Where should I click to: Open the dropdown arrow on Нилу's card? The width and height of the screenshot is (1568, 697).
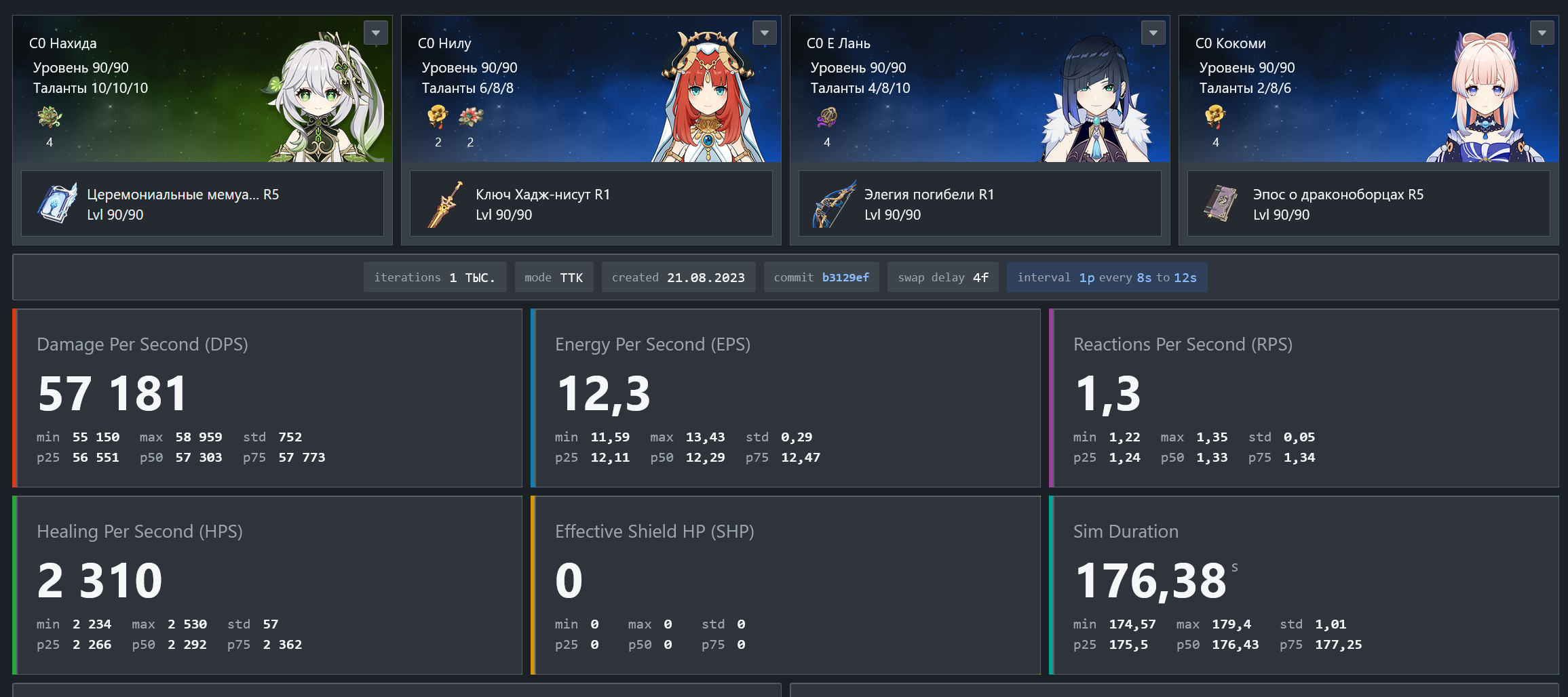[765, 33]
